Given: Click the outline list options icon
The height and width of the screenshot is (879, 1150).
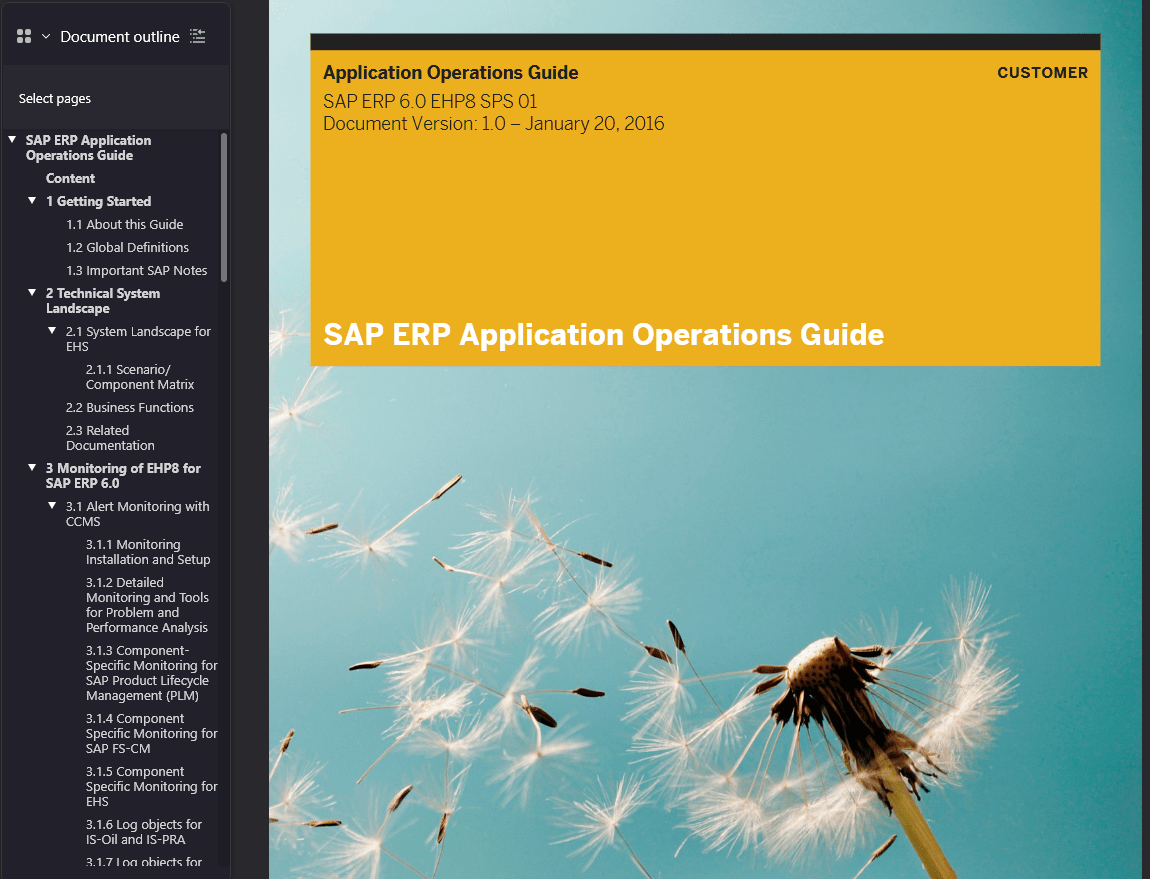Looking at the screenshot, I should coord(197,36).
